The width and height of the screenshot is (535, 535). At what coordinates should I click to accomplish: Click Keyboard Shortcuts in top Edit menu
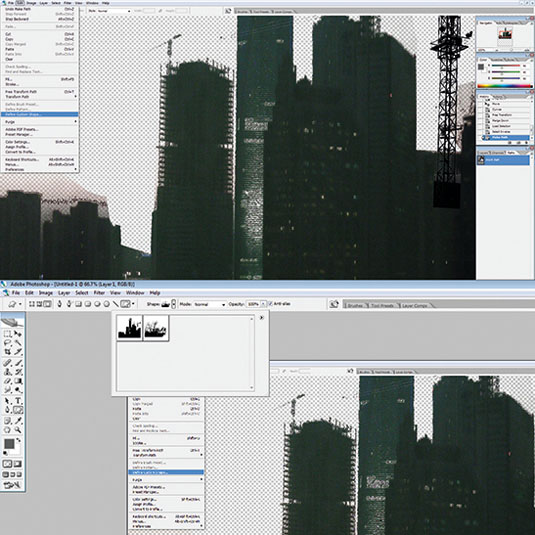40,159
